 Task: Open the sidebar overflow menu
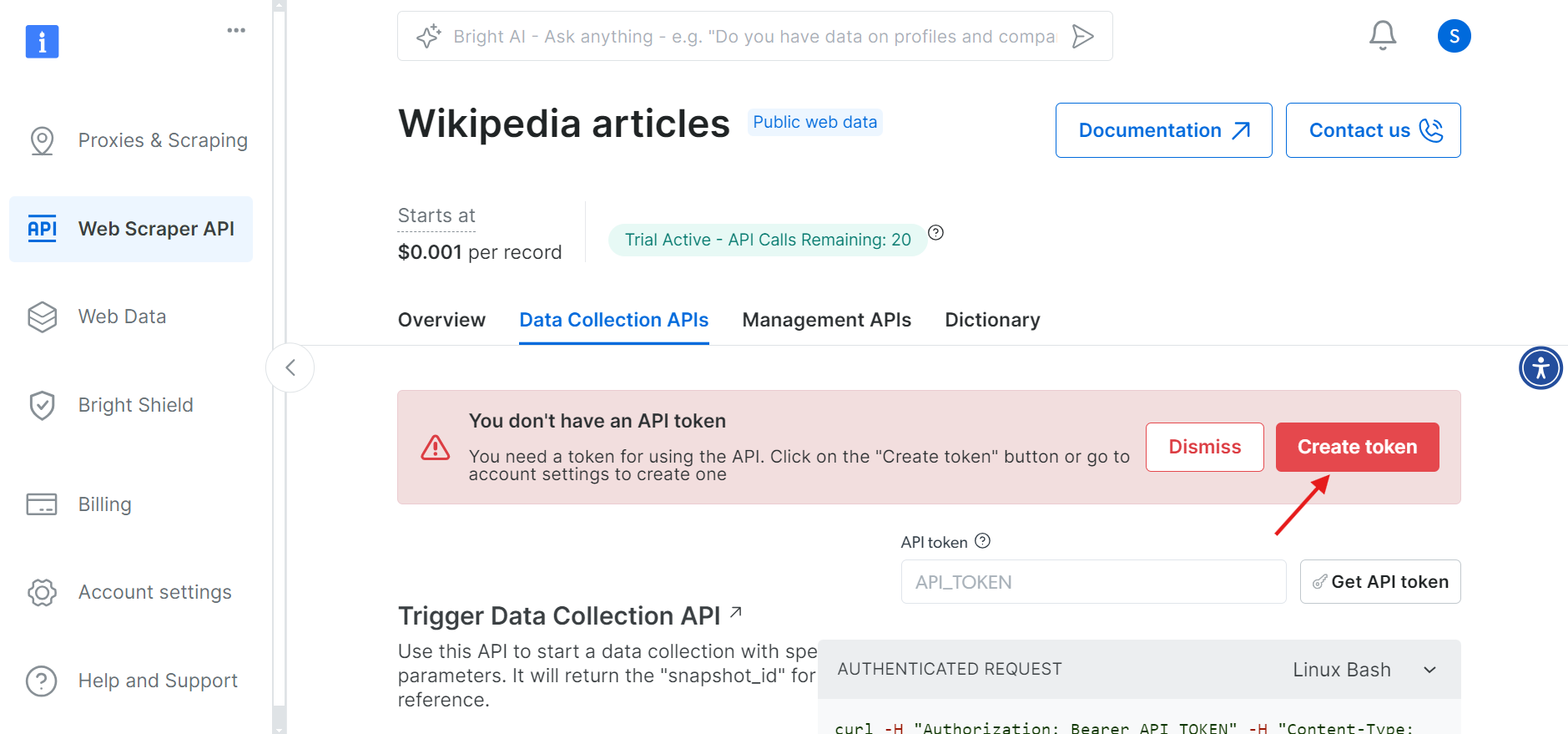tap(235, 30)
